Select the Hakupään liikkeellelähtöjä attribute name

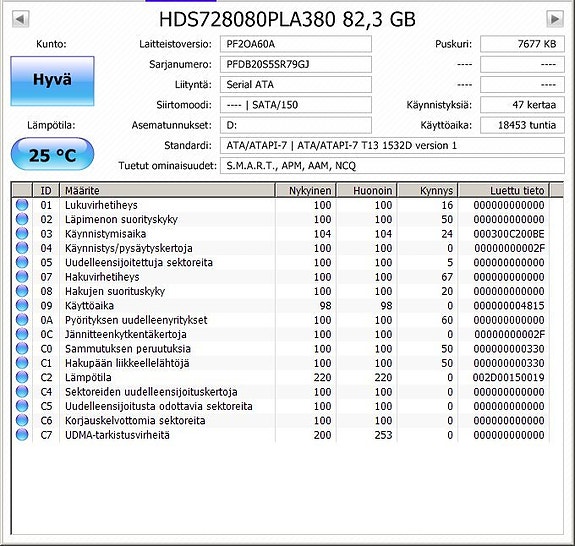click(x=127, y=363)
